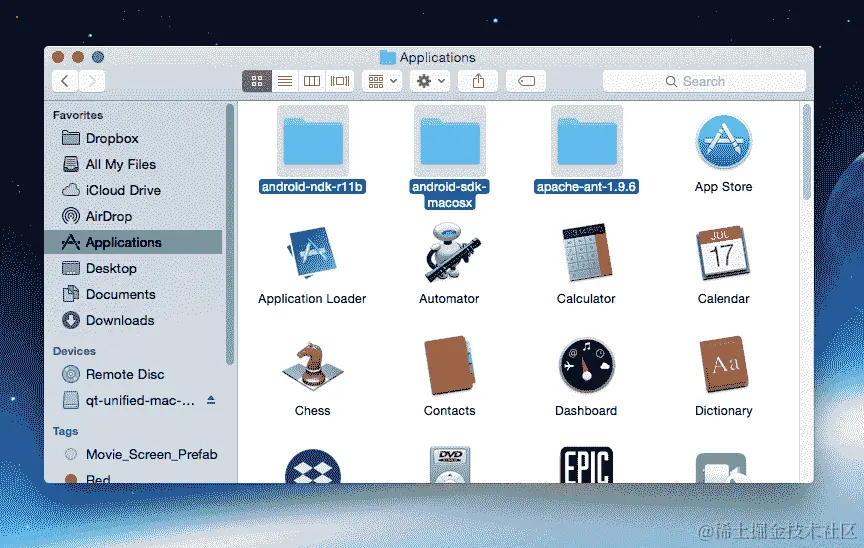Open AirDrop in sidebar
This screenshot has width=864, height=548.
point(134,216)
